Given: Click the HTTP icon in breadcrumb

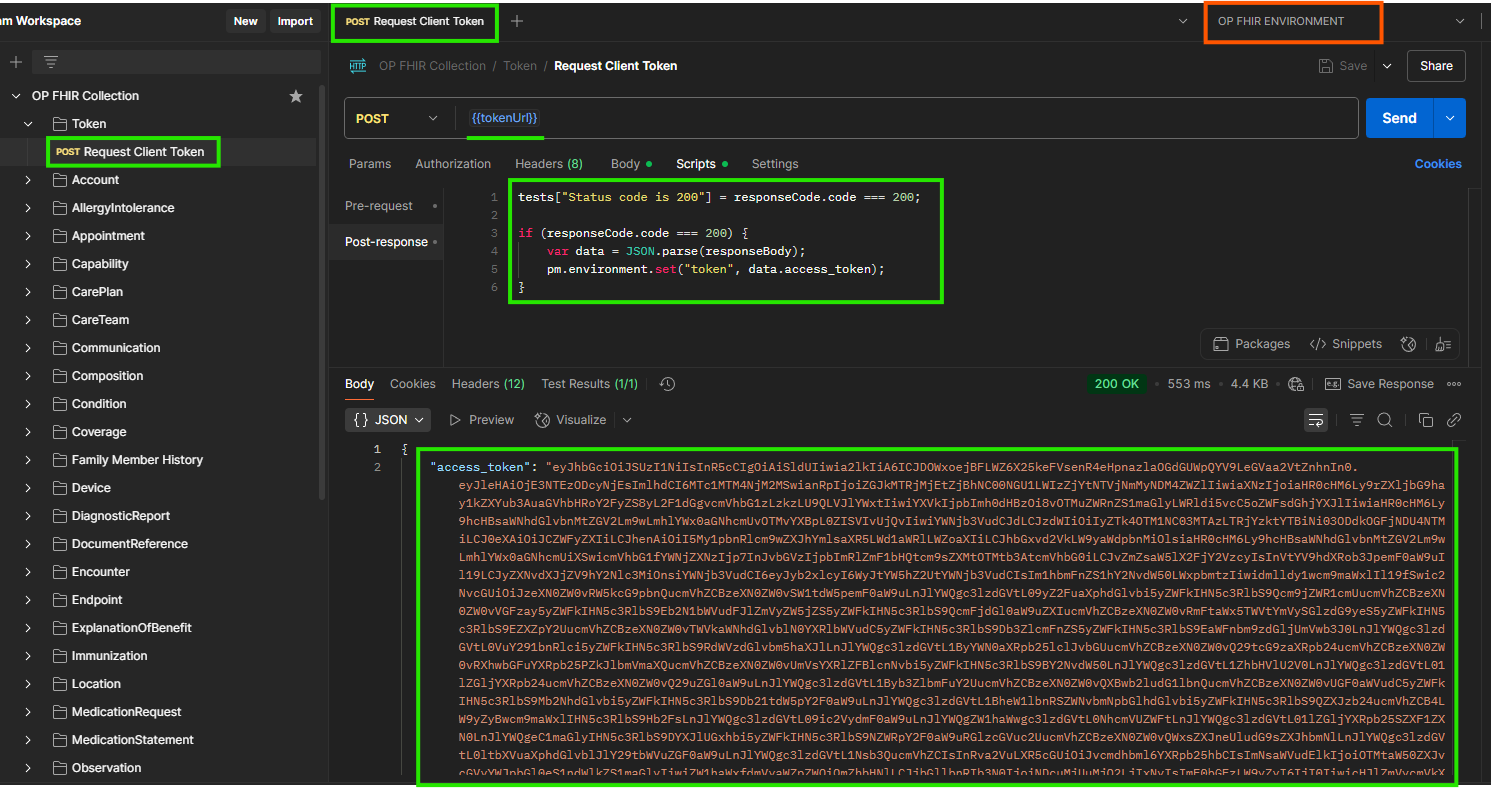Looking at the screenshot, I should [x=358, y=66].
